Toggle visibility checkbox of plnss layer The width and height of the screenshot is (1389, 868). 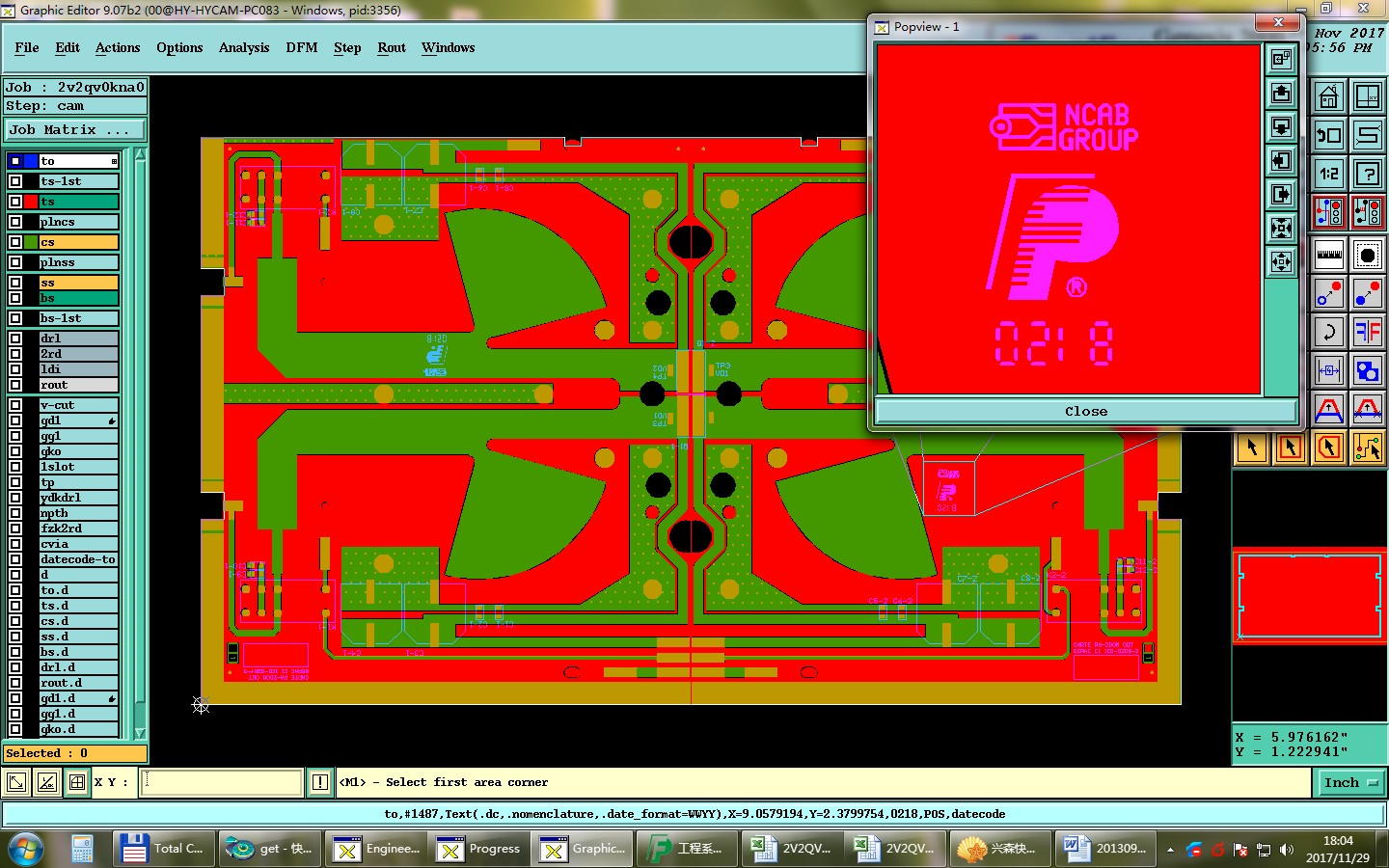click(15, 262)
